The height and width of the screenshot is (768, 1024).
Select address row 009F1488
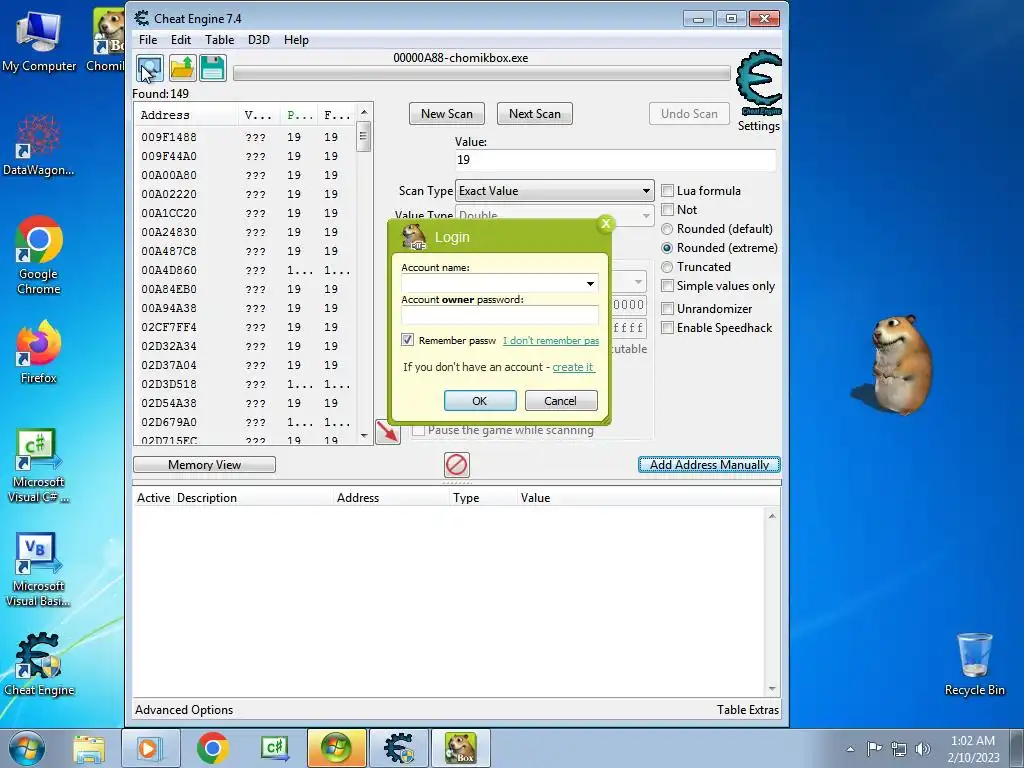pos(246,137)
